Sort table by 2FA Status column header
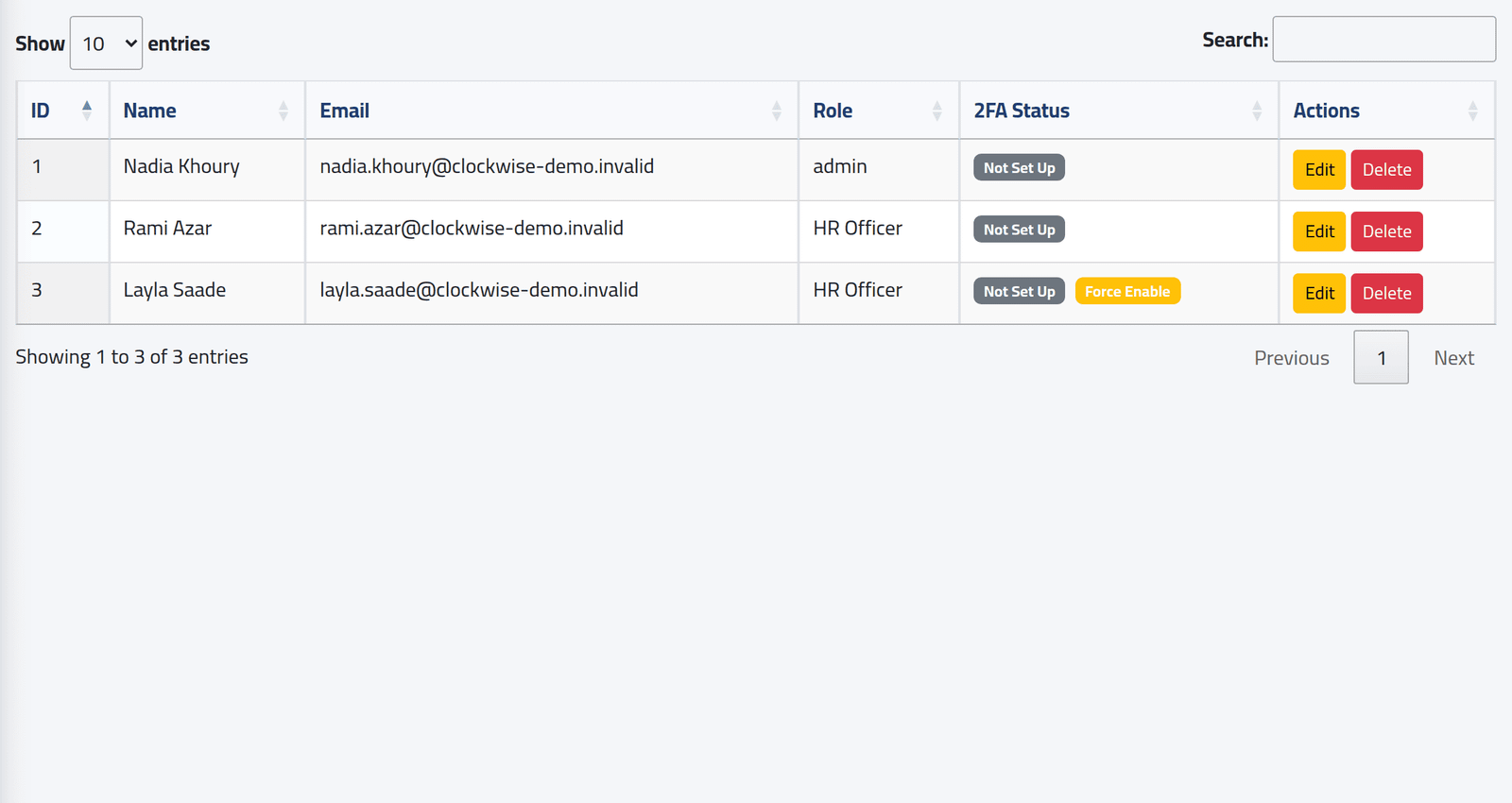This screenshot has width=1512, height=803. click(x=1119, y=111)
